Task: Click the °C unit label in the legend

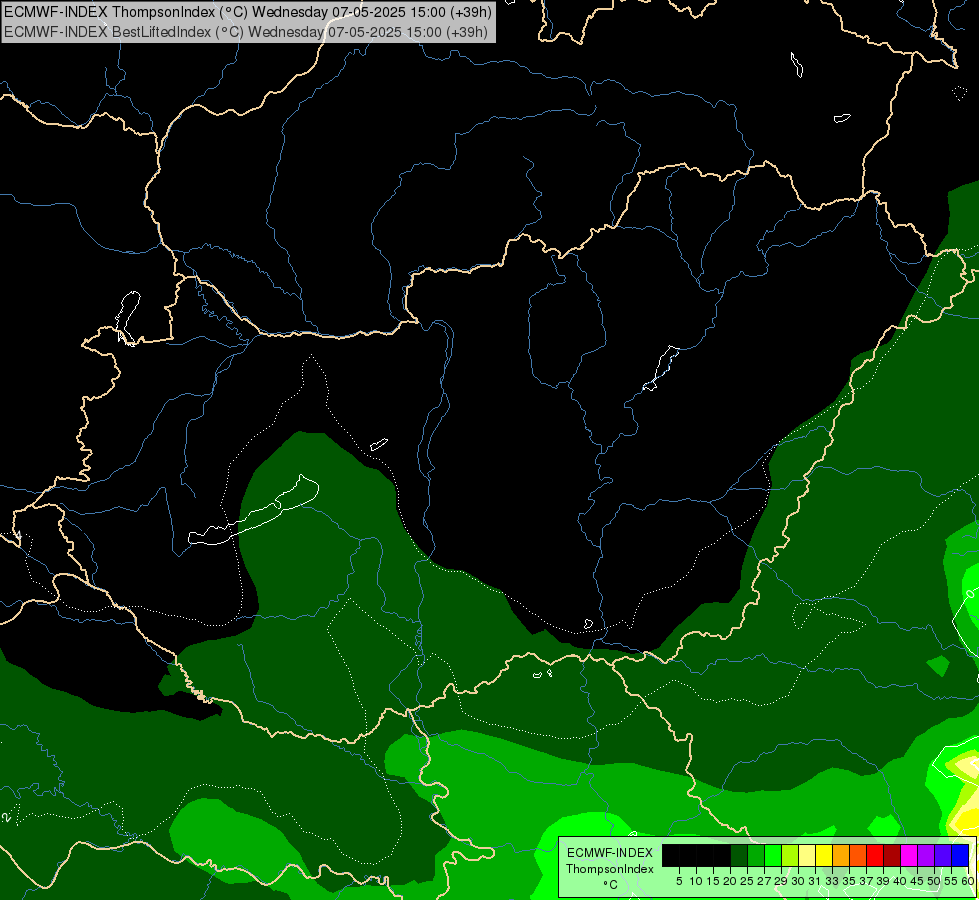Action: click(x=611, y=885)
